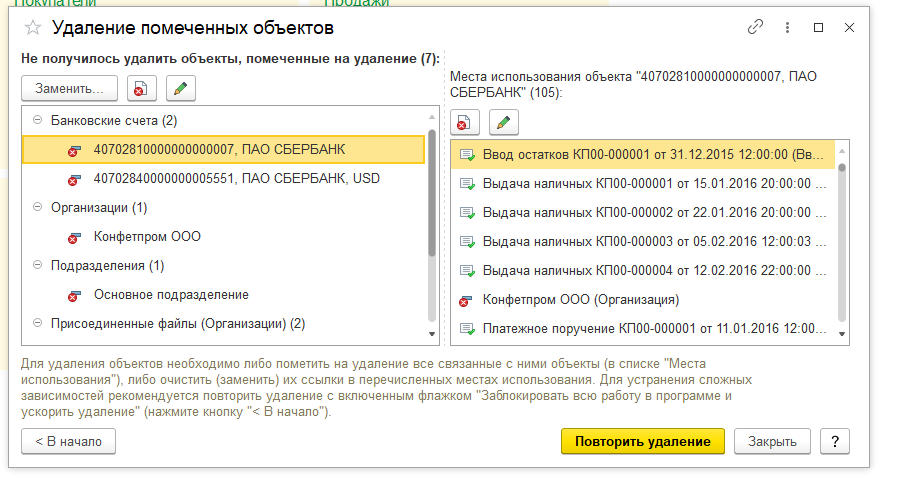Open the three-dot more menu
899x484 pixels.
click(x=787, y=28)
